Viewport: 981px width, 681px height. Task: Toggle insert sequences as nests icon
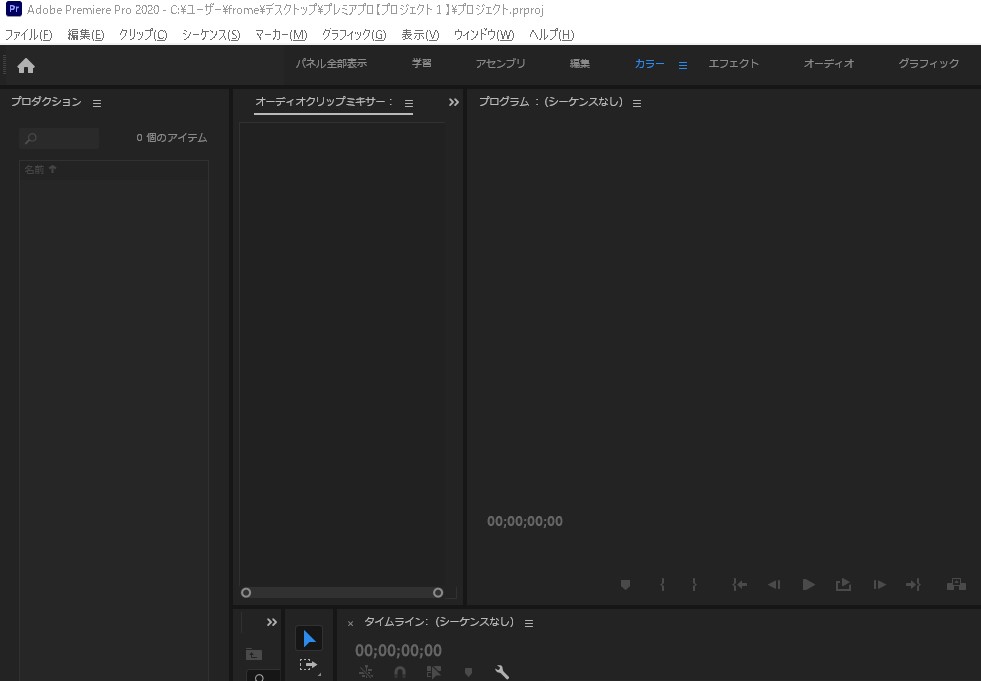click(x=366, y=672)
